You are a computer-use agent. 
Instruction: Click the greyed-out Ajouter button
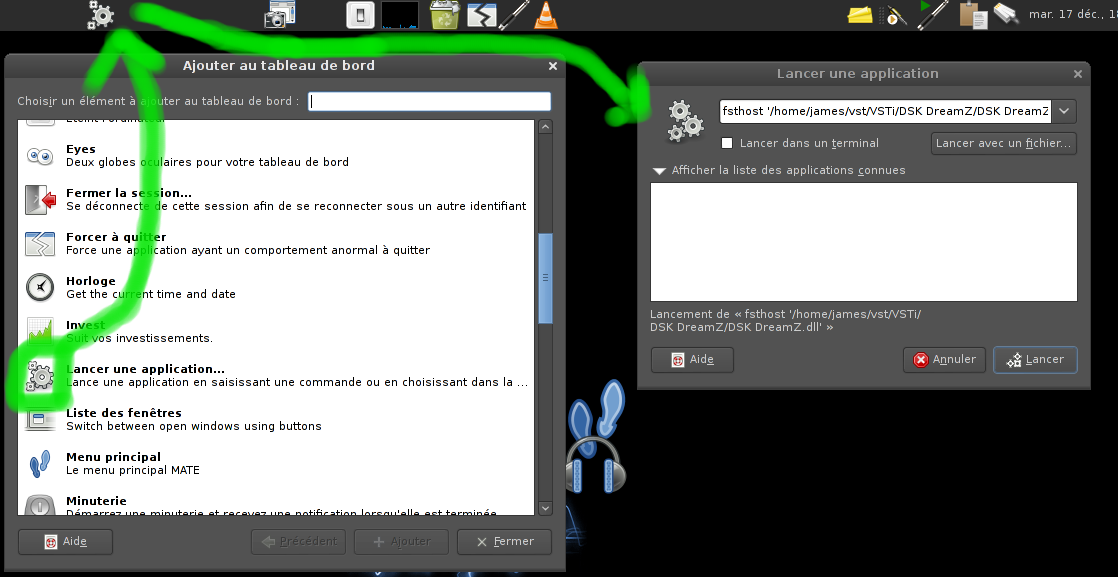click(401, 541)
